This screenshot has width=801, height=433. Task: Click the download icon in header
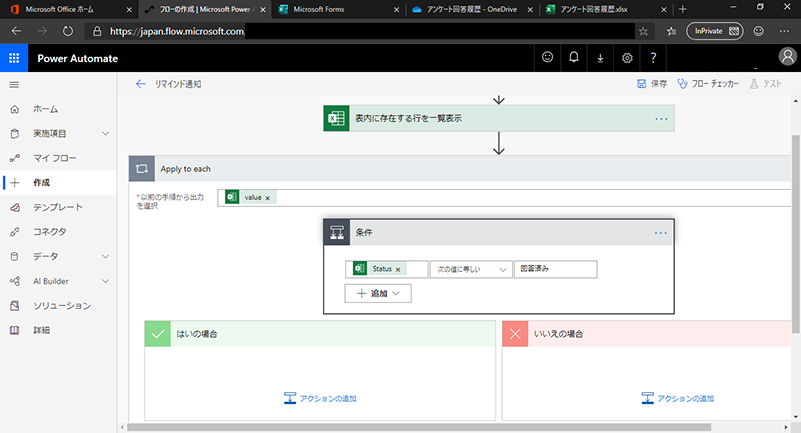point(600,58)
